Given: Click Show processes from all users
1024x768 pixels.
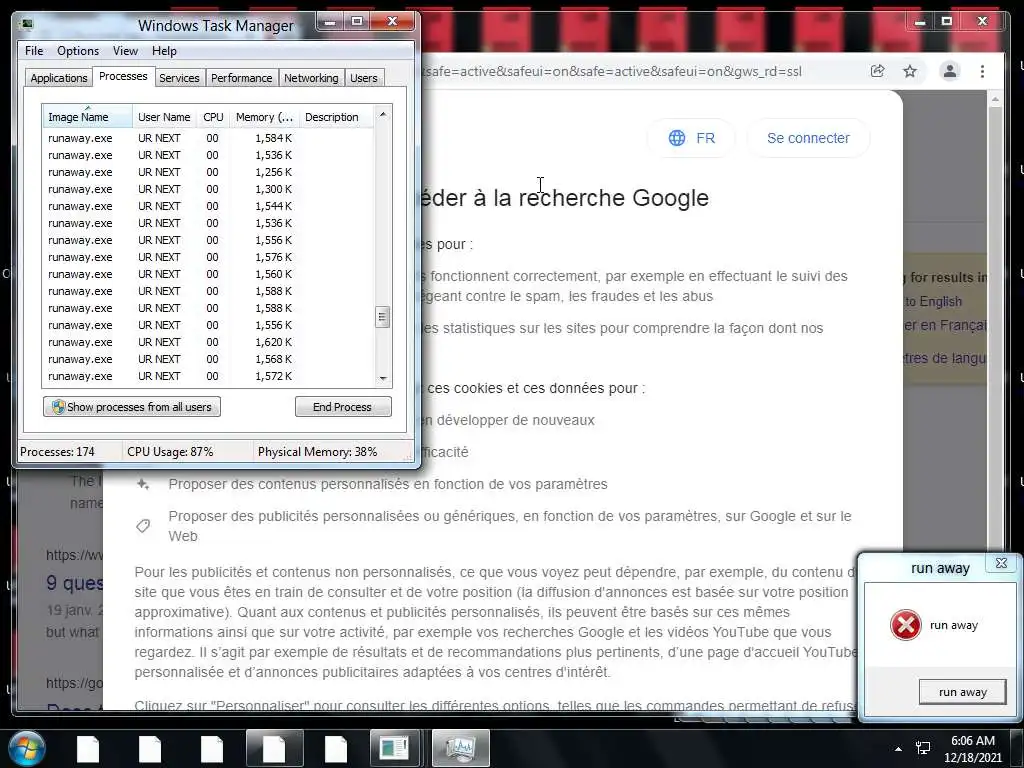Looking at the screenshot, I should click(132, 406).
